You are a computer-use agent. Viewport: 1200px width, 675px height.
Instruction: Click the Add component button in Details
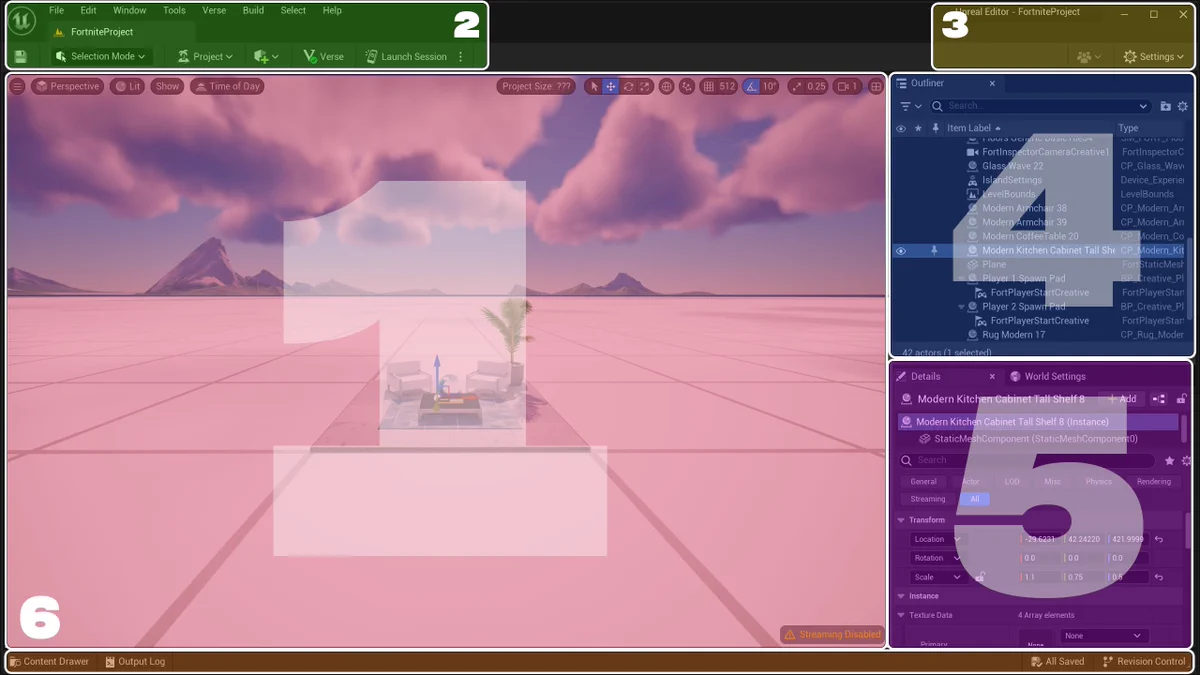point(1121,399)
